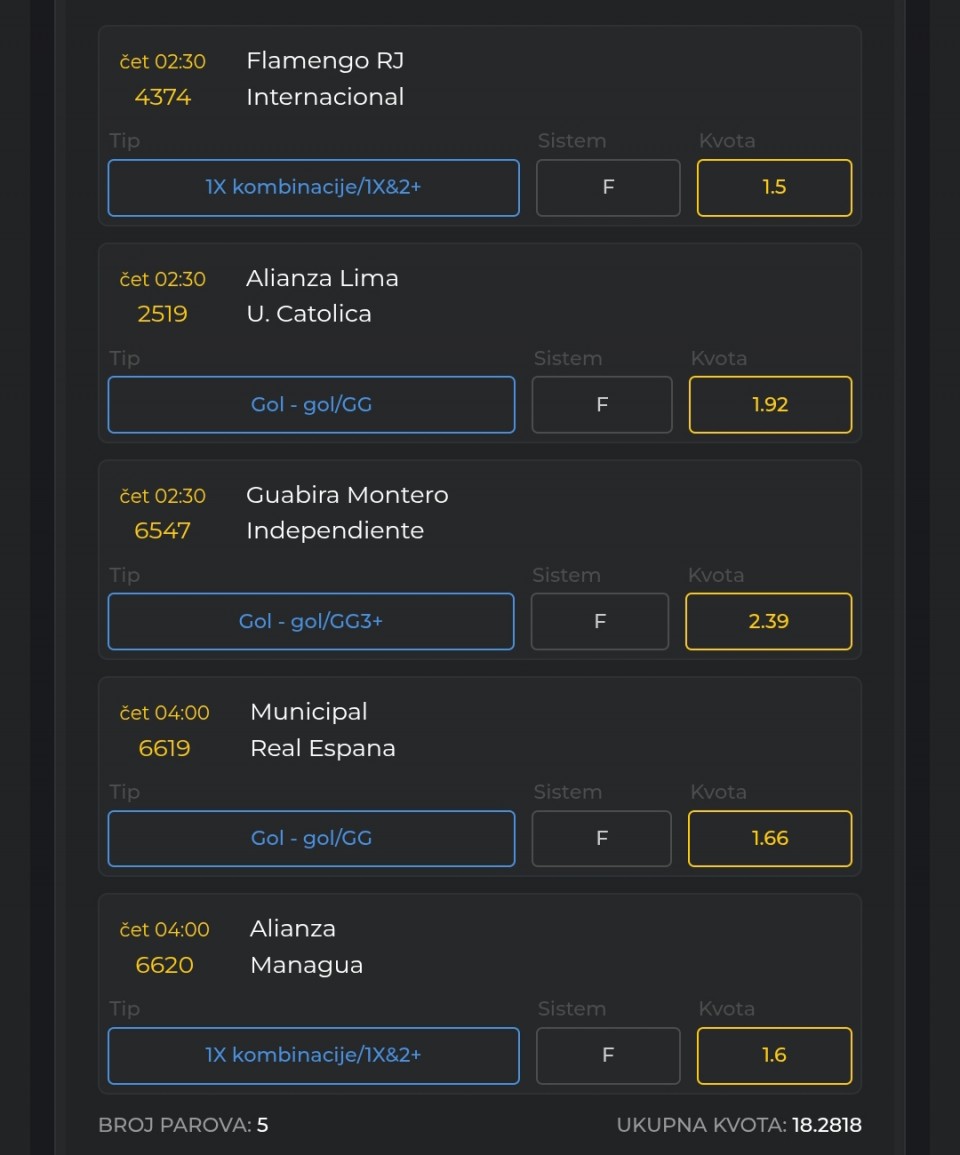
Task: Click the 1.6 odds box
Action: click(x=774, y=1056)
